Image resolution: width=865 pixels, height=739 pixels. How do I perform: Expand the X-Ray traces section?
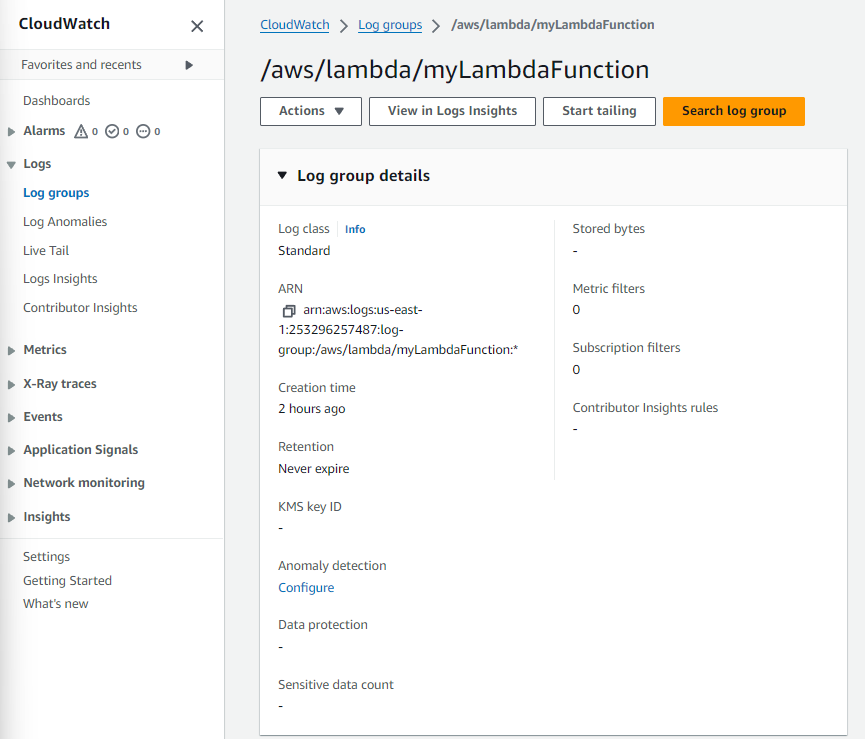click(11, 384)
